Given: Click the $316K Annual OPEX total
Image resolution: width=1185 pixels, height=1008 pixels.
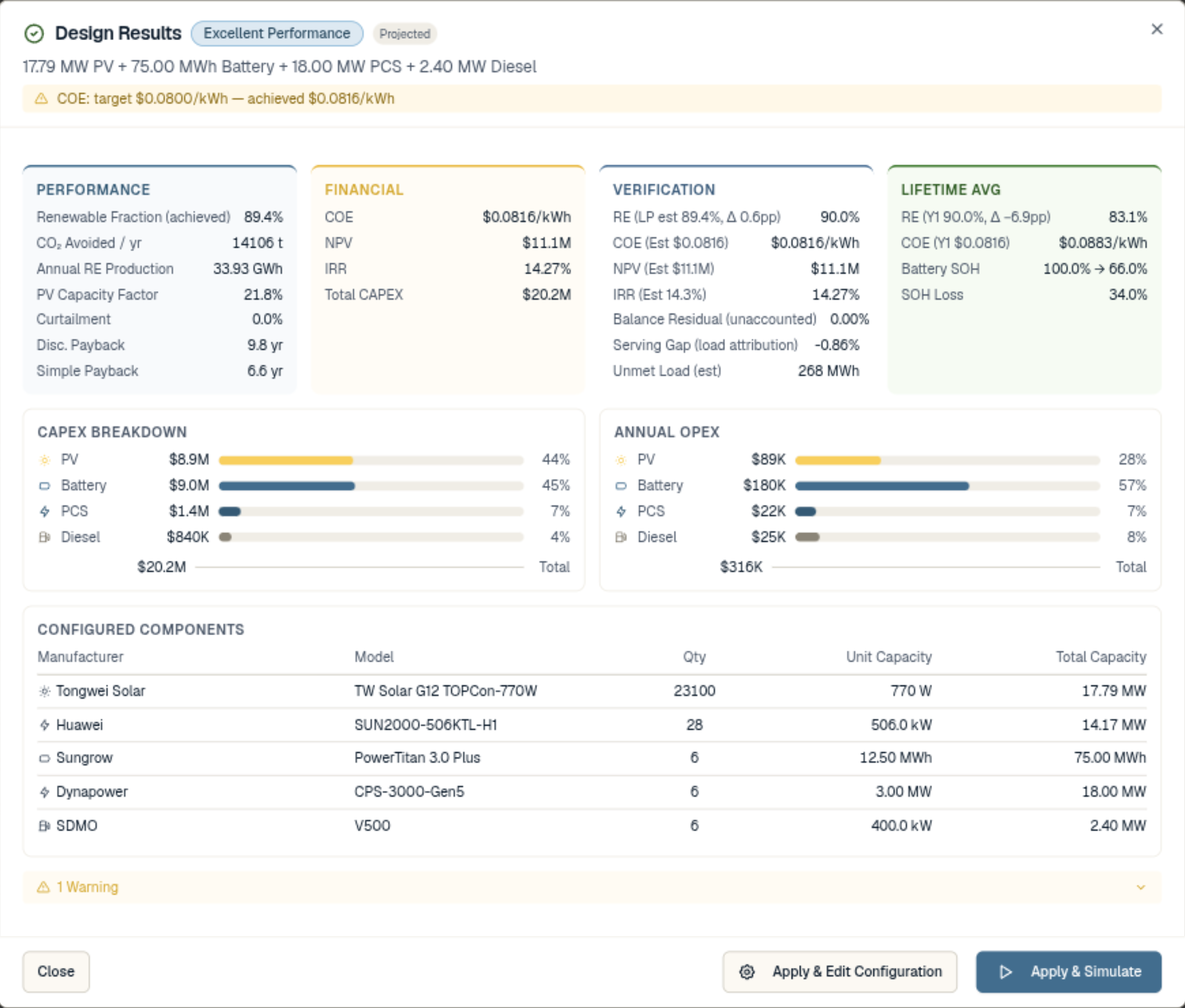Looking at the screenshot, I should [x=741, y=567].
